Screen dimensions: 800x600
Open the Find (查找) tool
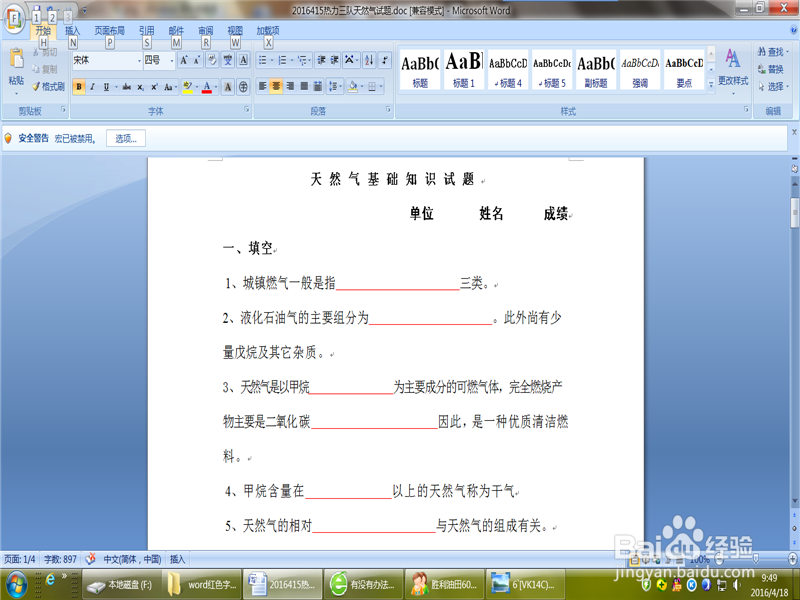(775, 52)
